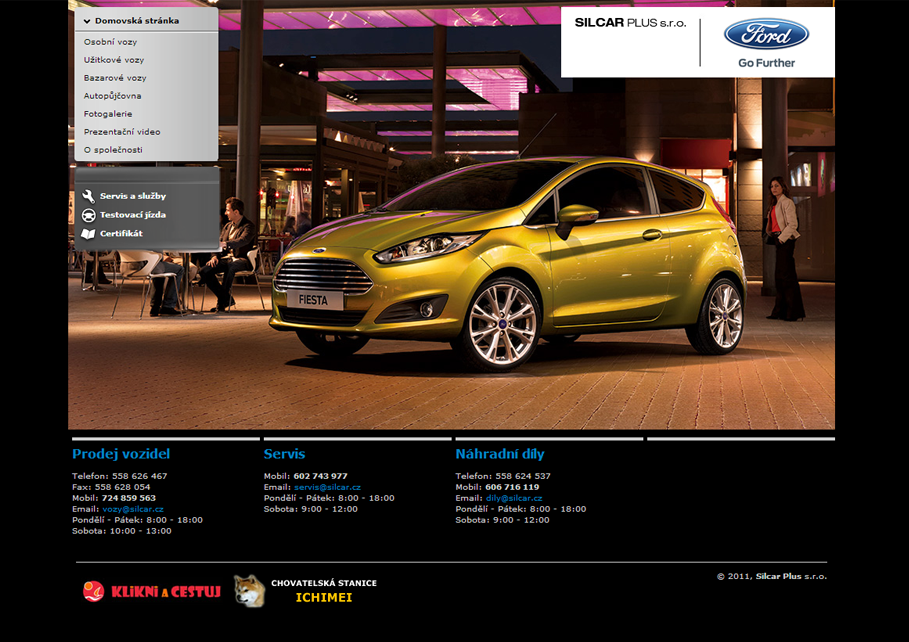Click the open book icon beside Certifikát
This screenshot has height=642, width=909.
(x=88, y=234)
